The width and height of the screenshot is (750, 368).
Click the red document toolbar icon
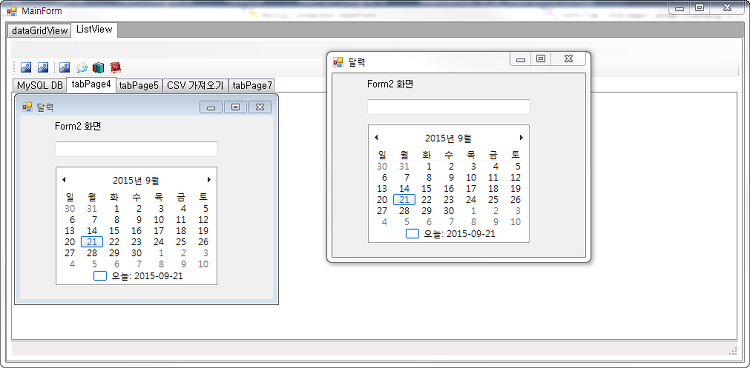click(x=115, y=67)
